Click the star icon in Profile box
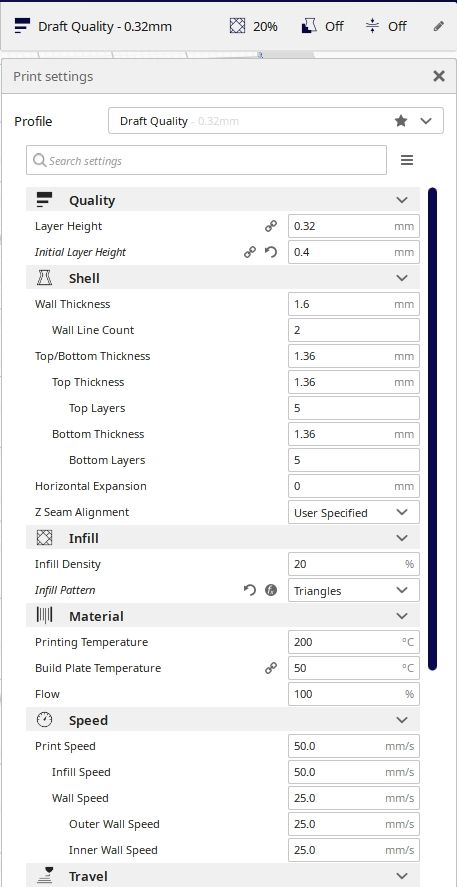457x887 pixels. 401,120
